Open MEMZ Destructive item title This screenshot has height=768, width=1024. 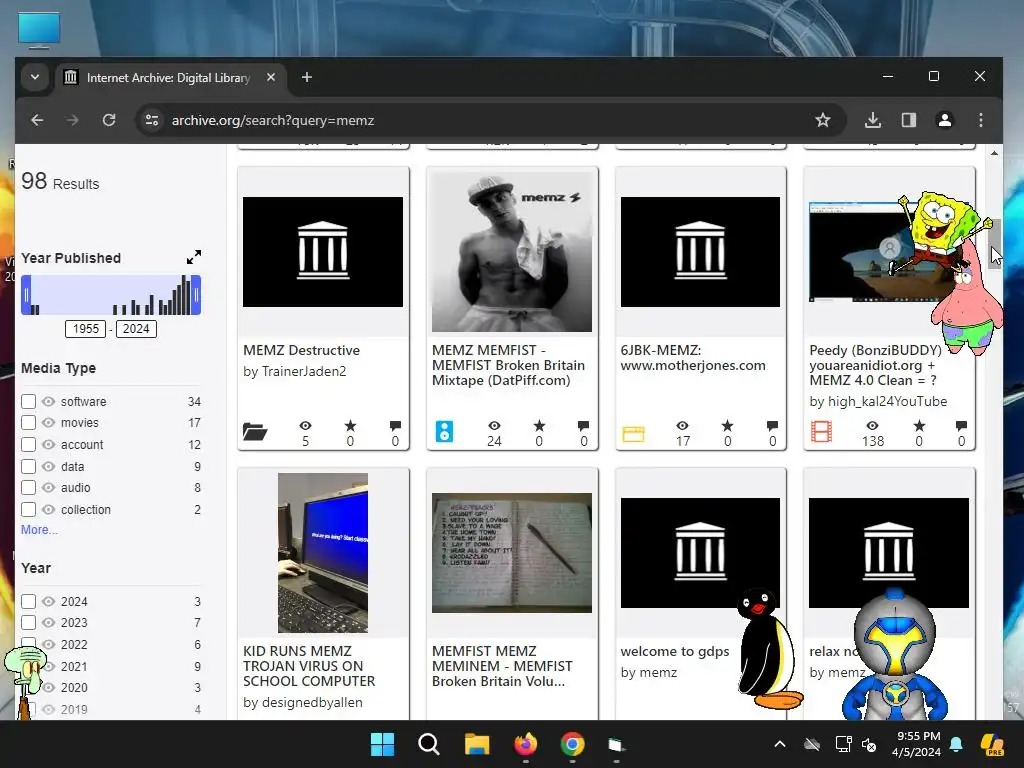click(301, 350)
